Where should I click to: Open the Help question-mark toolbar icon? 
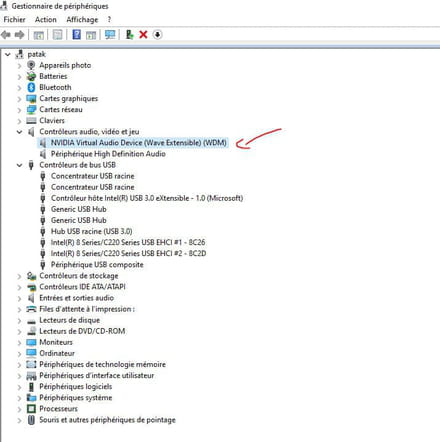(x=76, y=34)
